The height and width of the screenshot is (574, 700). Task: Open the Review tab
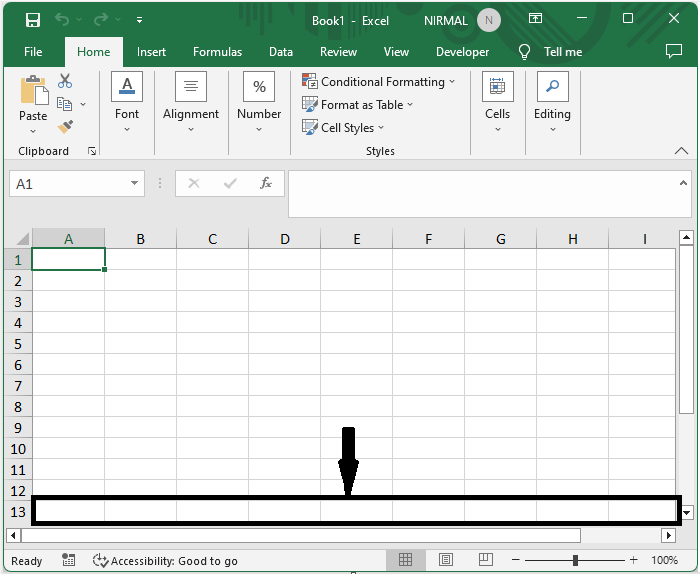click(x=338, y=52)
